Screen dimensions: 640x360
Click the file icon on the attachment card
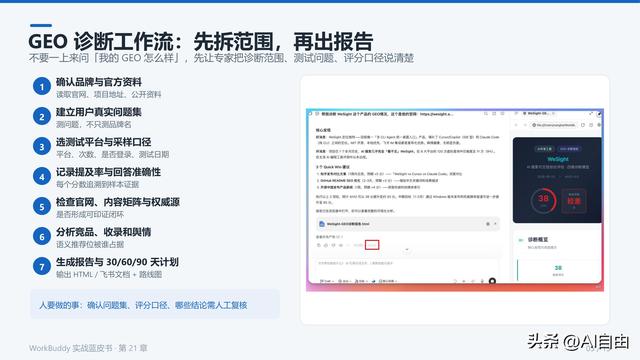[x=322, y=224]
